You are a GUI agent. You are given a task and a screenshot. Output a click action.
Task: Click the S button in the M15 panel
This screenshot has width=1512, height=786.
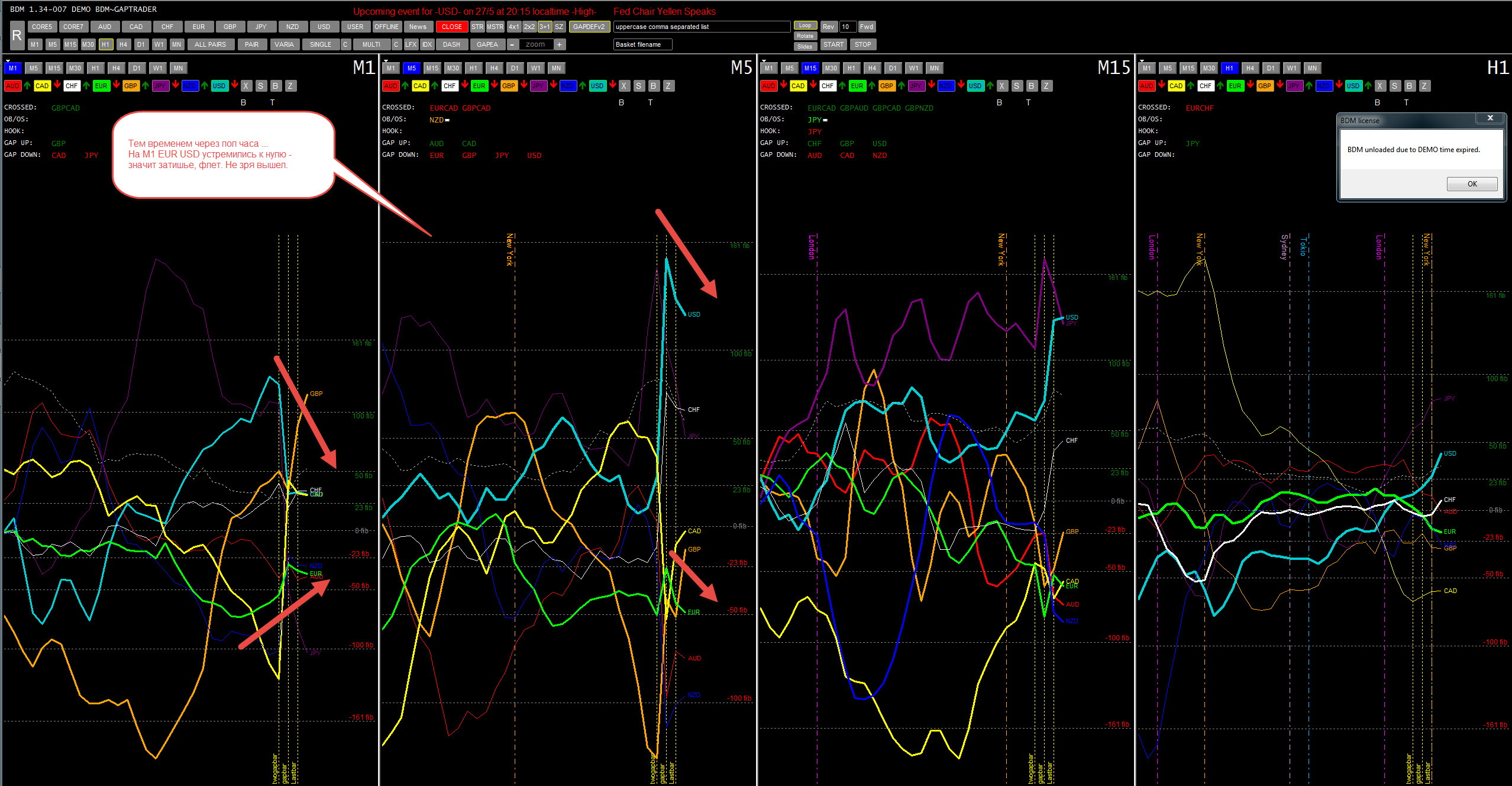(x=1016, y=86)
